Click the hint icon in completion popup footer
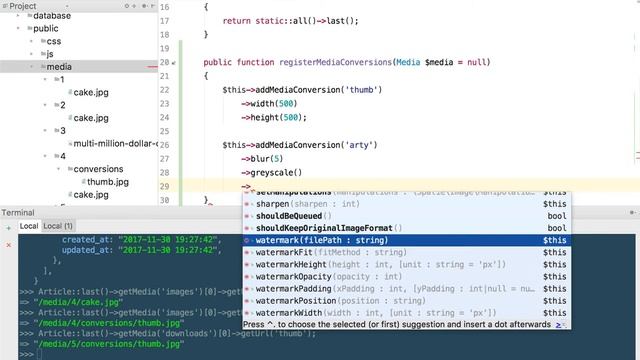This screenshot has height=360, width=640. 558,325
